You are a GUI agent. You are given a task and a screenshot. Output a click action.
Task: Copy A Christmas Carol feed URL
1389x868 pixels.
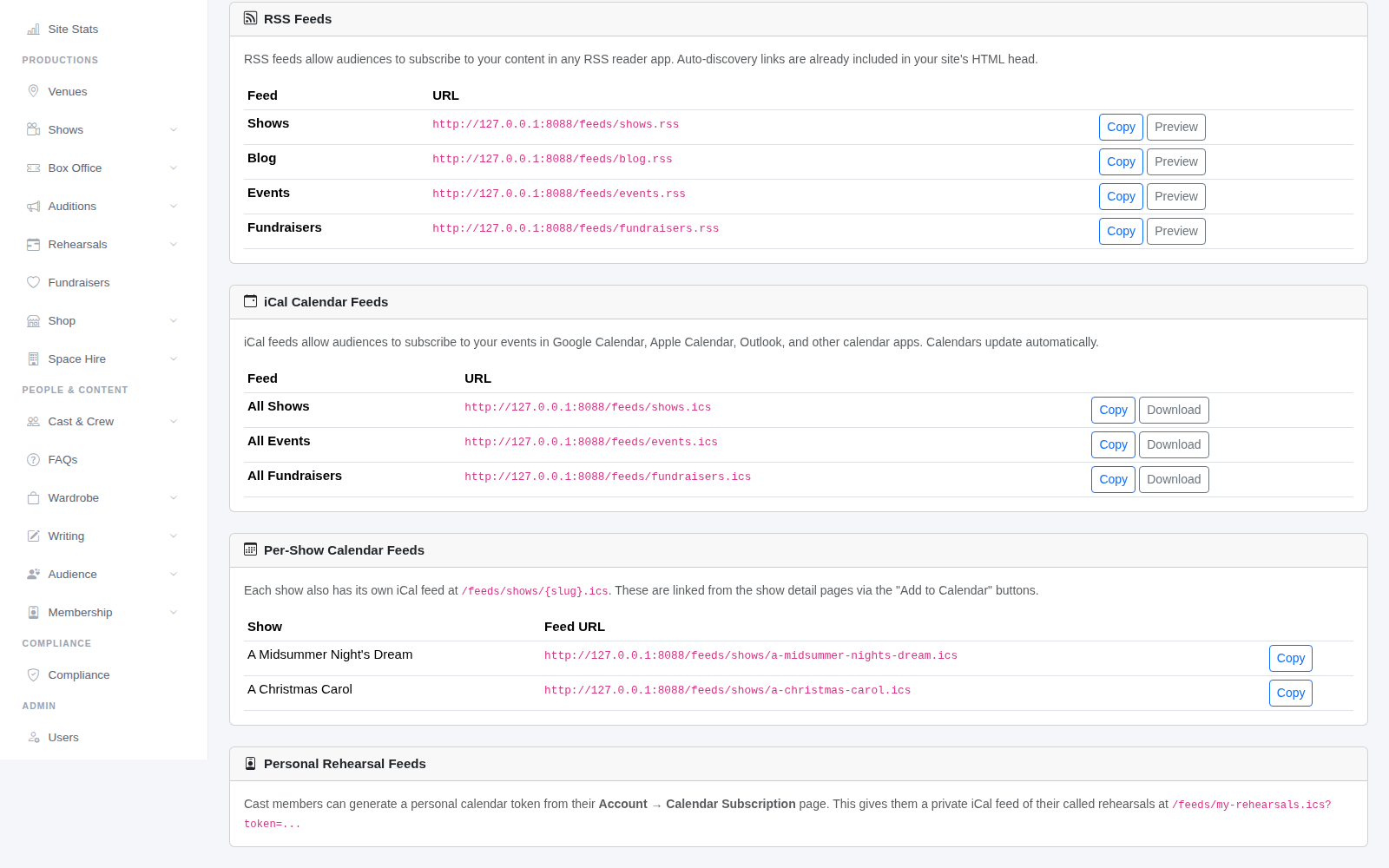1291,693
